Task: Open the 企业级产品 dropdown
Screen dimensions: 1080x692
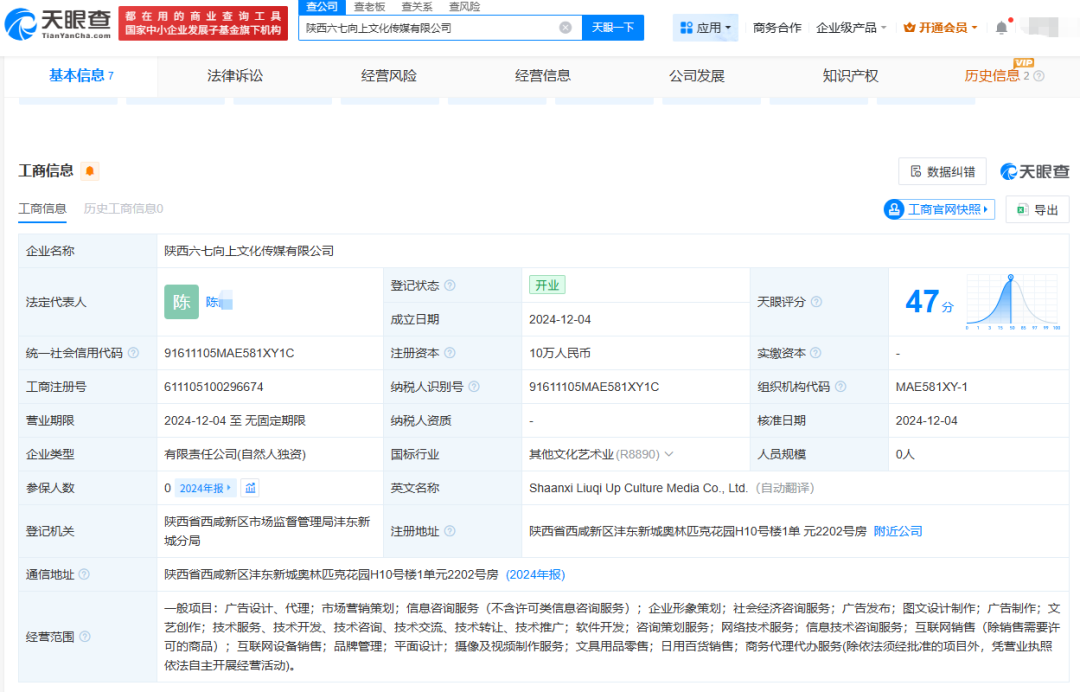Action: tap(851, 28)
